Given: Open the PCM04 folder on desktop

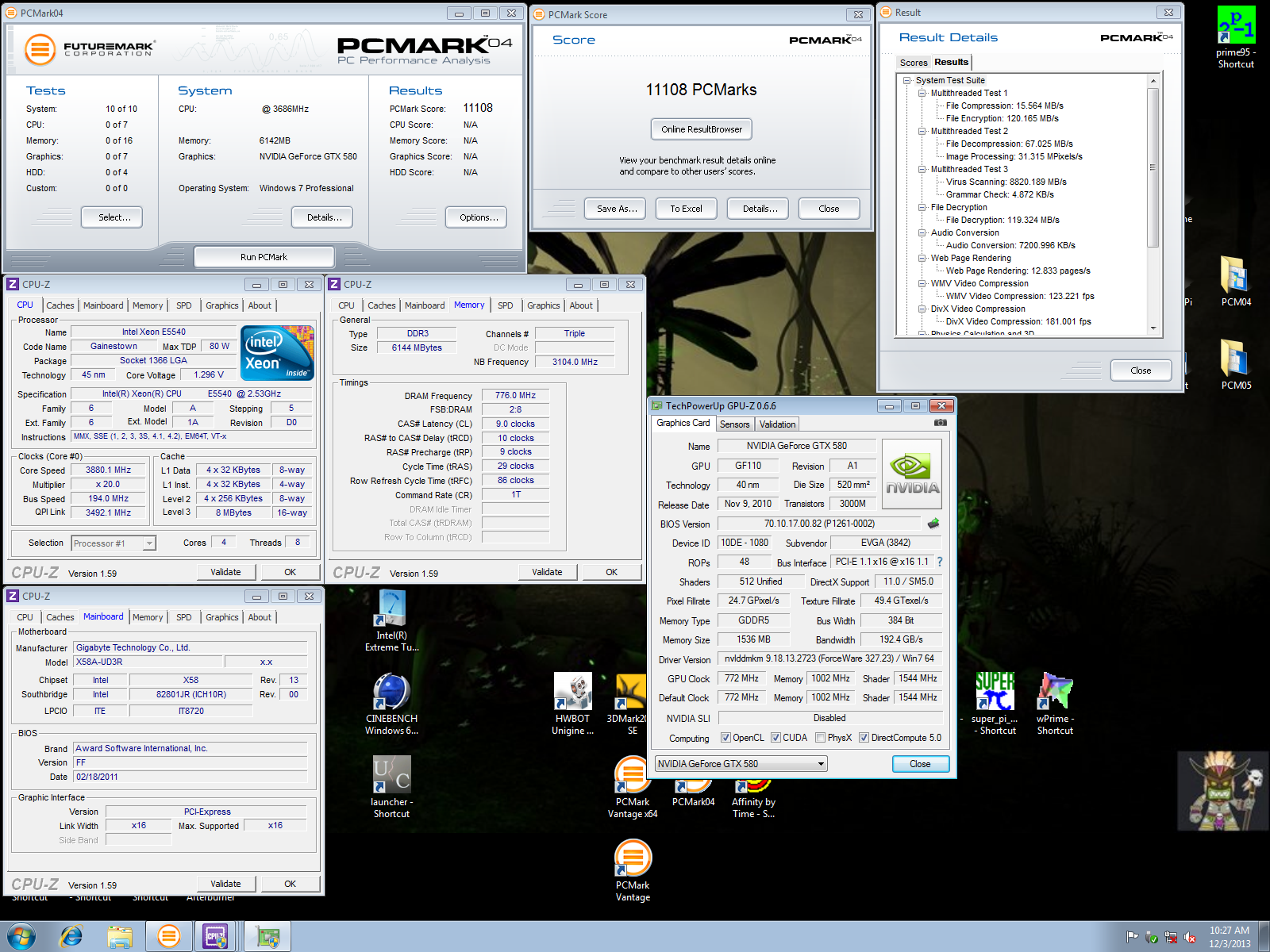Looking at the screenshot, I should pyautogui.click(x=1236, y=282).
